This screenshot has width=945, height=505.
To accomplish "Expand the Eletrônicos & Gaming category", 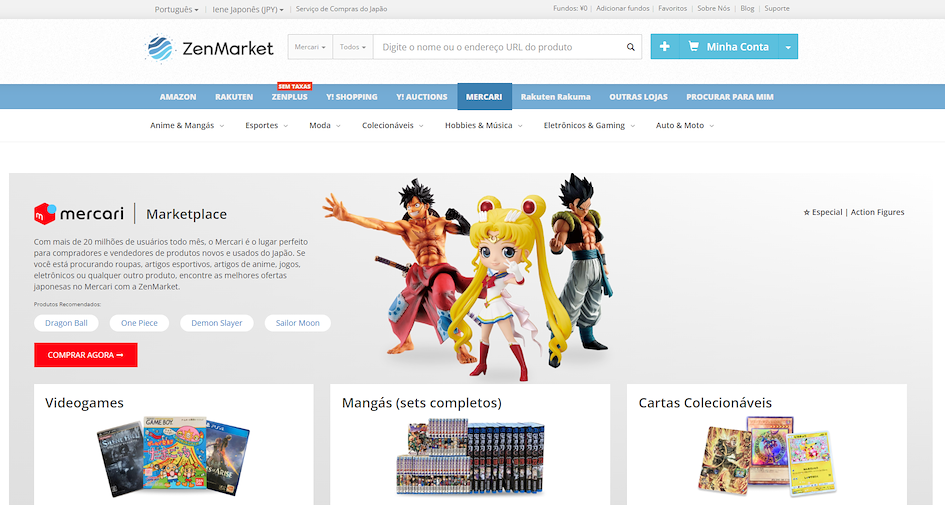I will coord(589,125).
